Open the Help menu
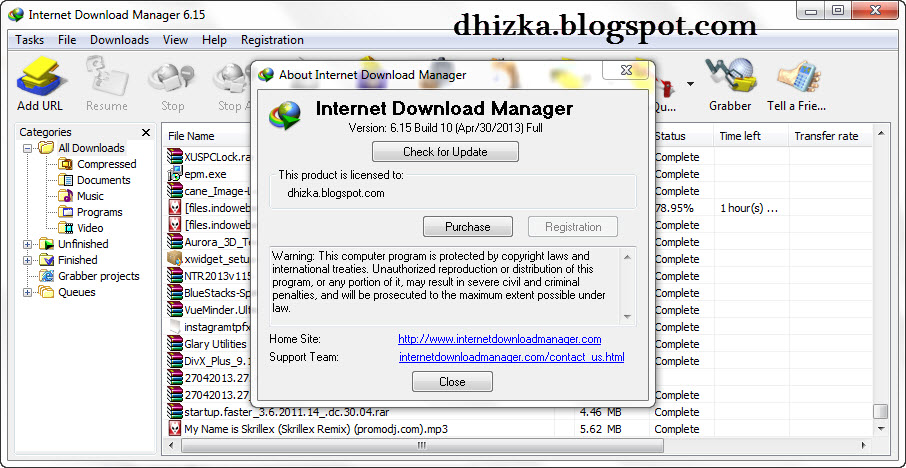Image resolution: width=906 pixels, height=468 pixels. pos(214,40)
